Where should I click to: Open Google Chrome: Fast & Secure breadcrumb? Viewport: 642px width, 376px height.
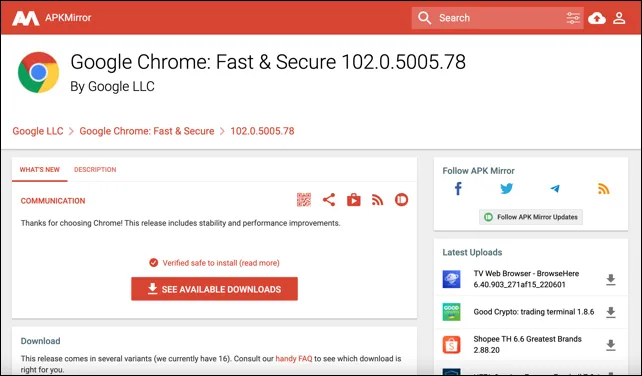(x=147, y=131)
